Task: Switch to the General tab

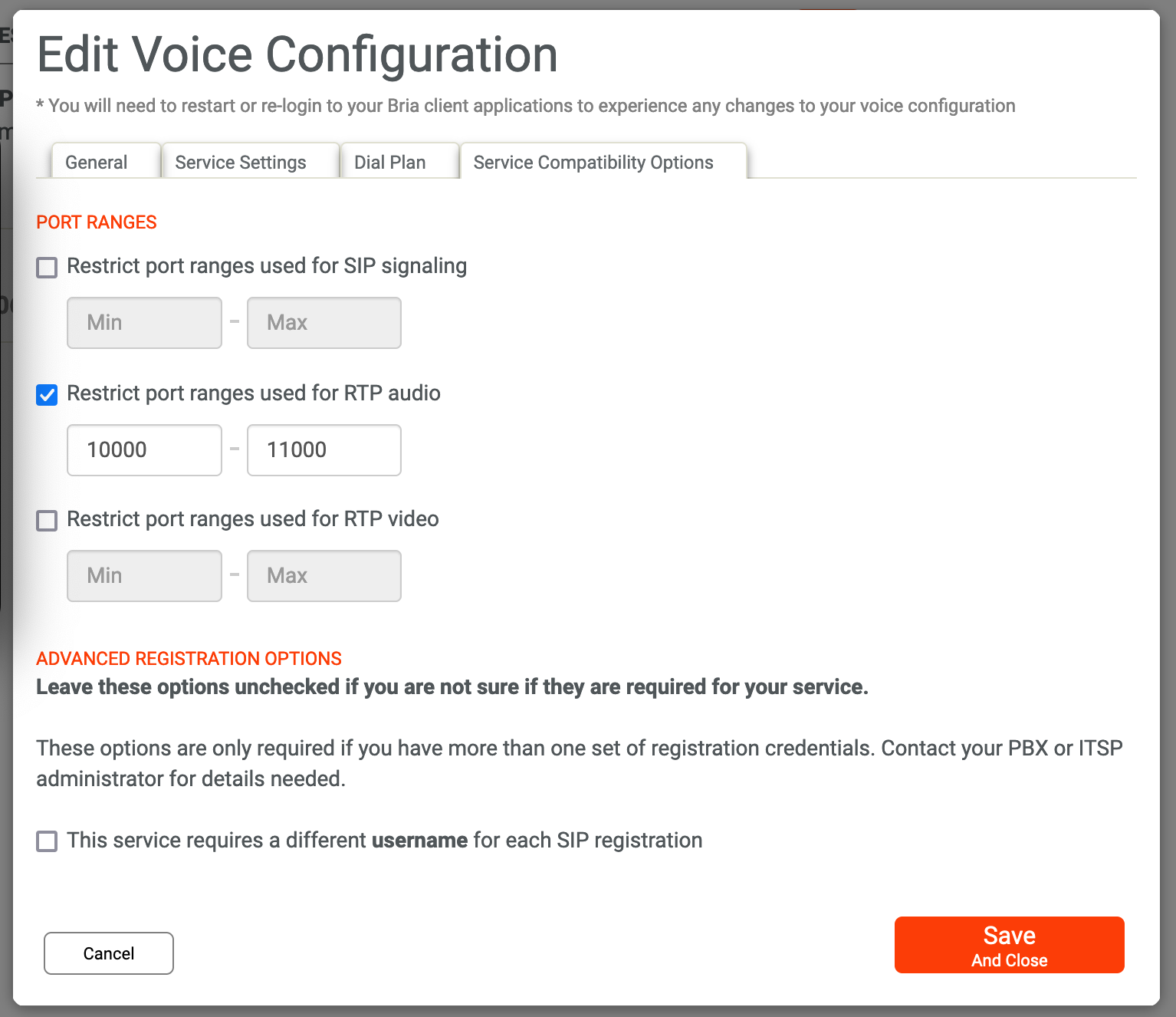Action: pyautogui.click(x=97, y=162)
